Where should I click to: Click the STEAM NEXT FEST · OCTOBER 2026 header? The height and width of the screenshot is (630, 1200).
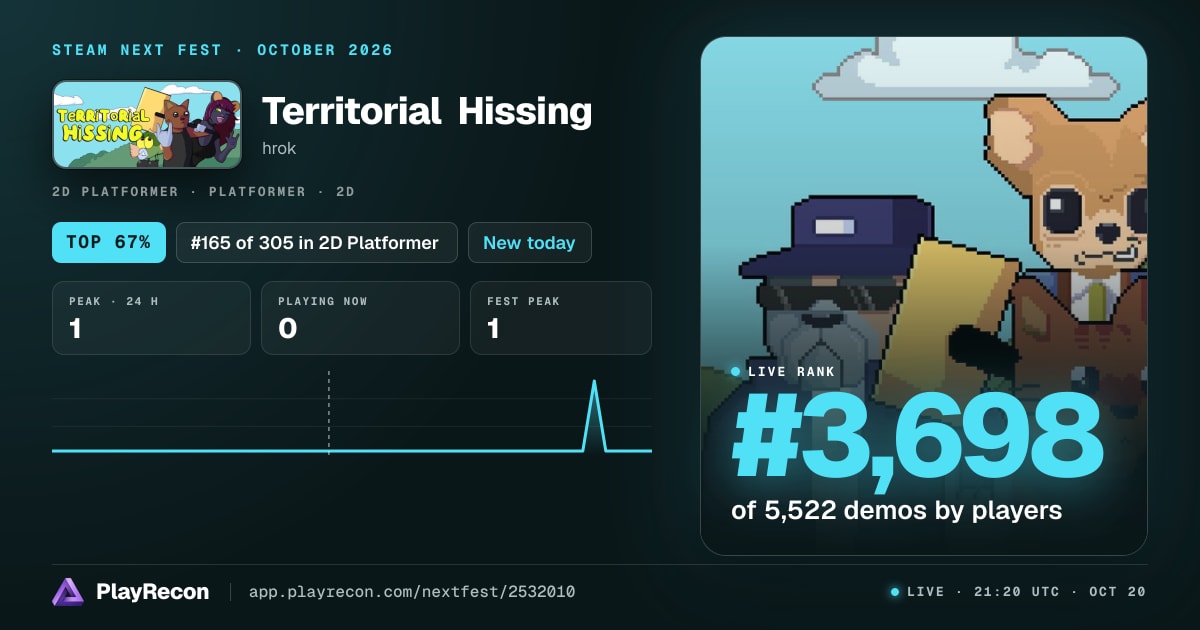click(222, 50)
